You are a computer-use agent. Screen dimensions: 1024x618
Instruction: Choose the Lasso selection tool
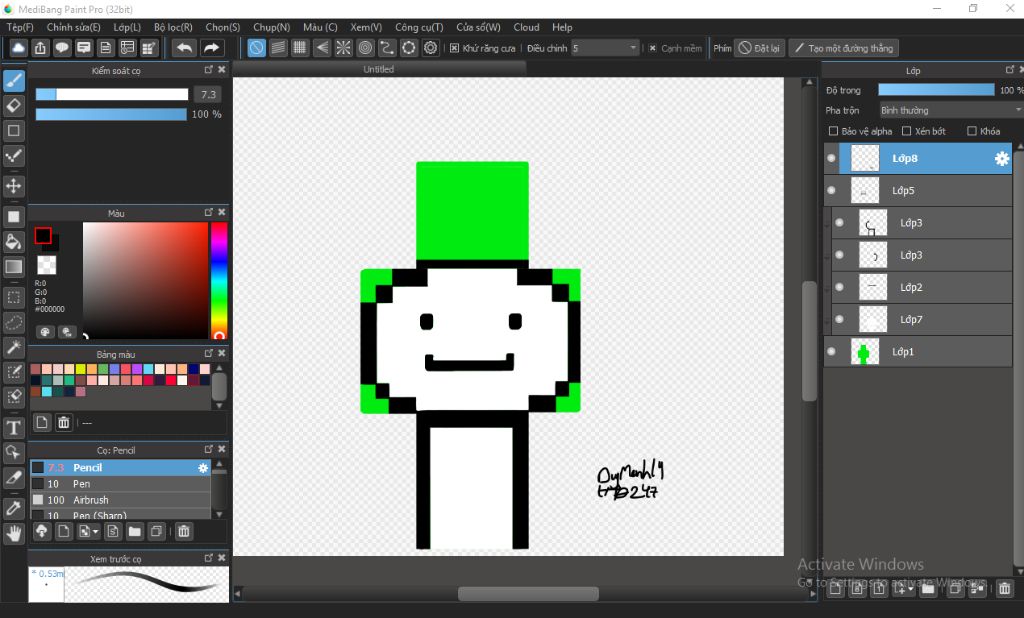coord(14,323)
